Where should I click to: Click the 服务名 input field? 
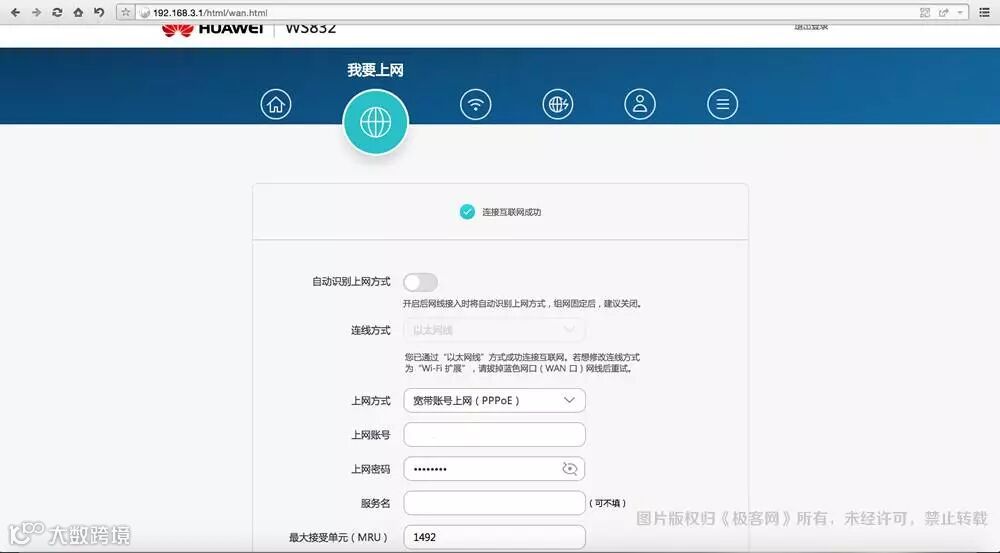[x=494, y=503]
